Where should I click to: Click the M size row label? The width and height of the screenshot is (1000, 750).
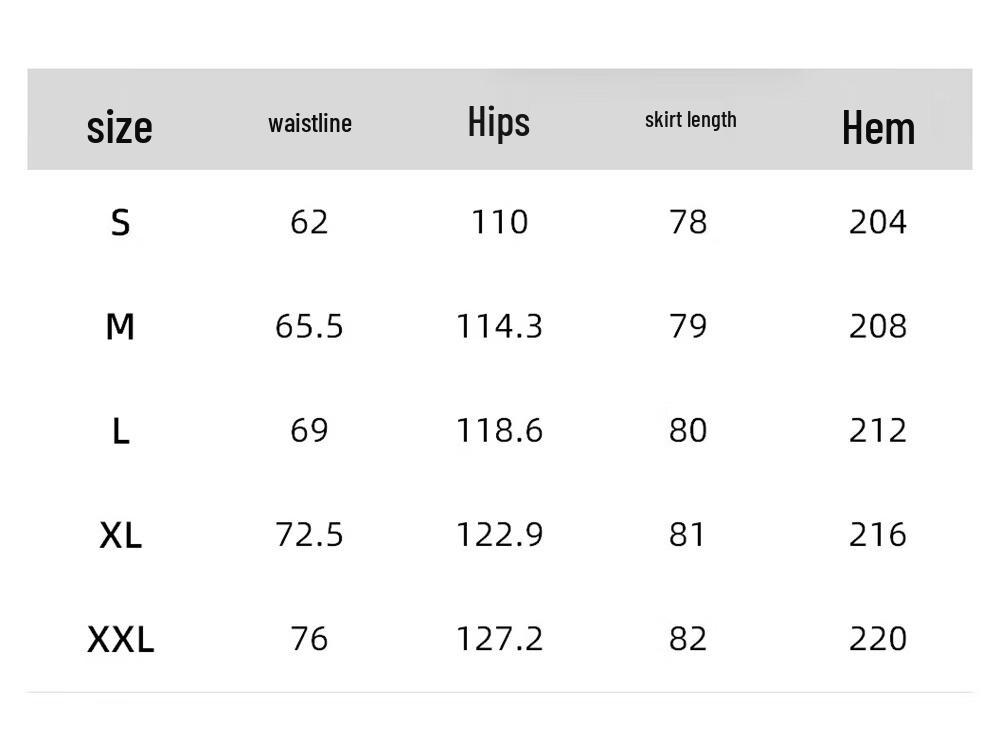click(x=120, y=326)
